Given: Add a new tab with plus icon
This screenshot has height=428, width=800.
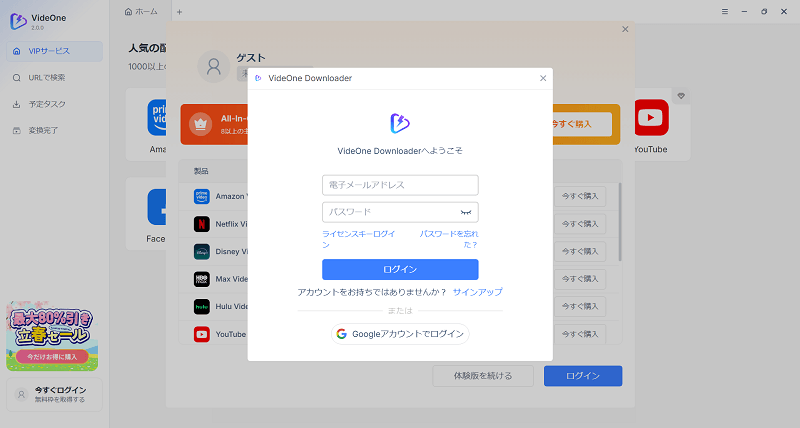Looking at the screenshot, I should point(179,12).
